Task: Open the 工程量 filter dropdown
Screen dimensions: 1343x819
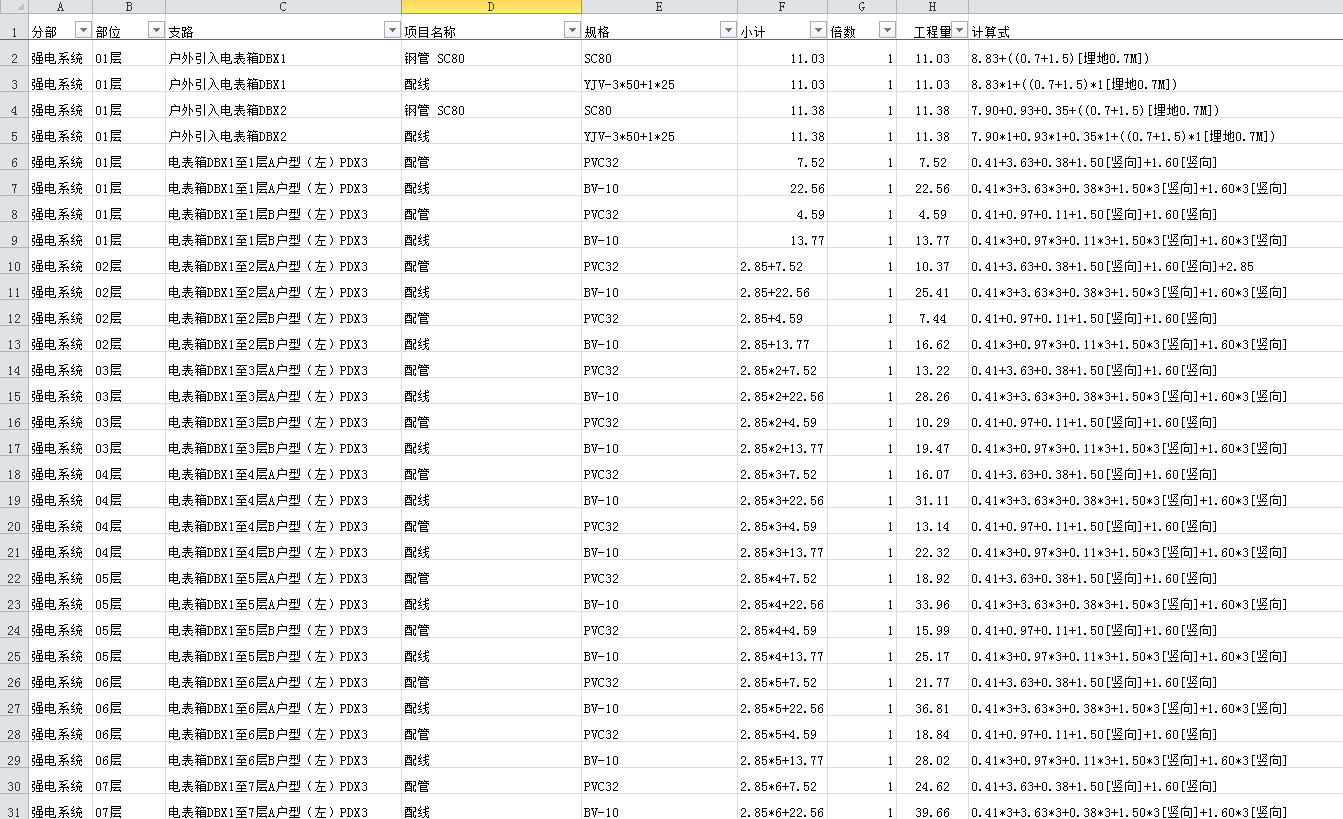Action: 960,31
